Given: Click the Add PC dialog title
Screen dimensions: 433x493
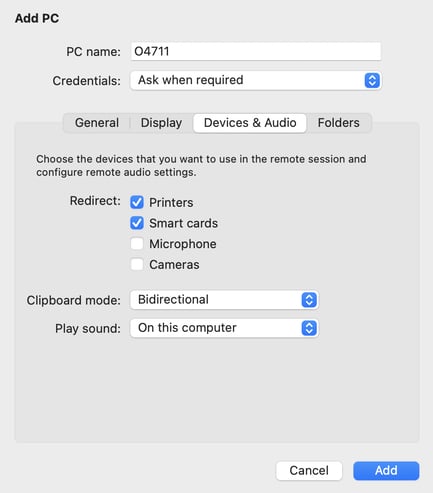Looking at the screenshot, I should pos(37,18).
